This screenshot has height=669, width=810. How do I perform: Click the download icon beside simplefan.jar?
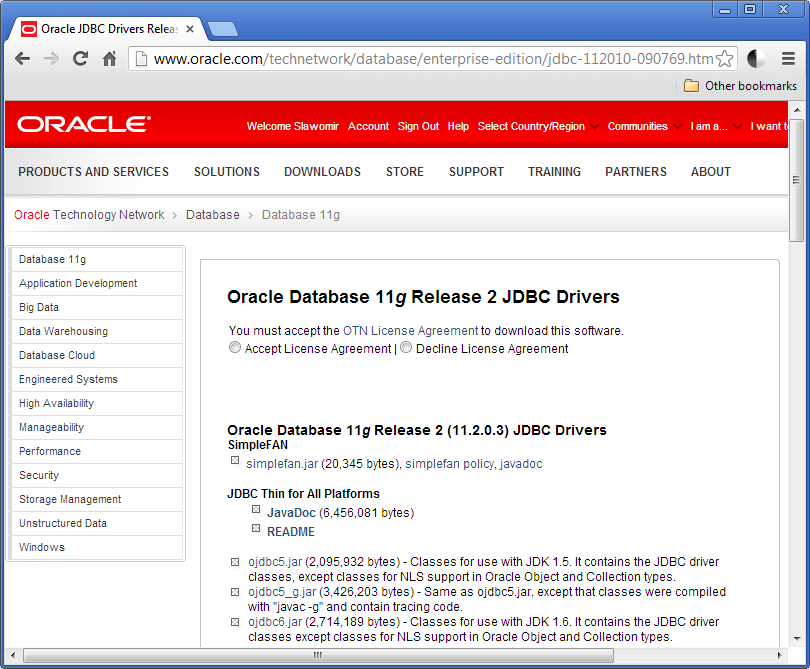235,460
